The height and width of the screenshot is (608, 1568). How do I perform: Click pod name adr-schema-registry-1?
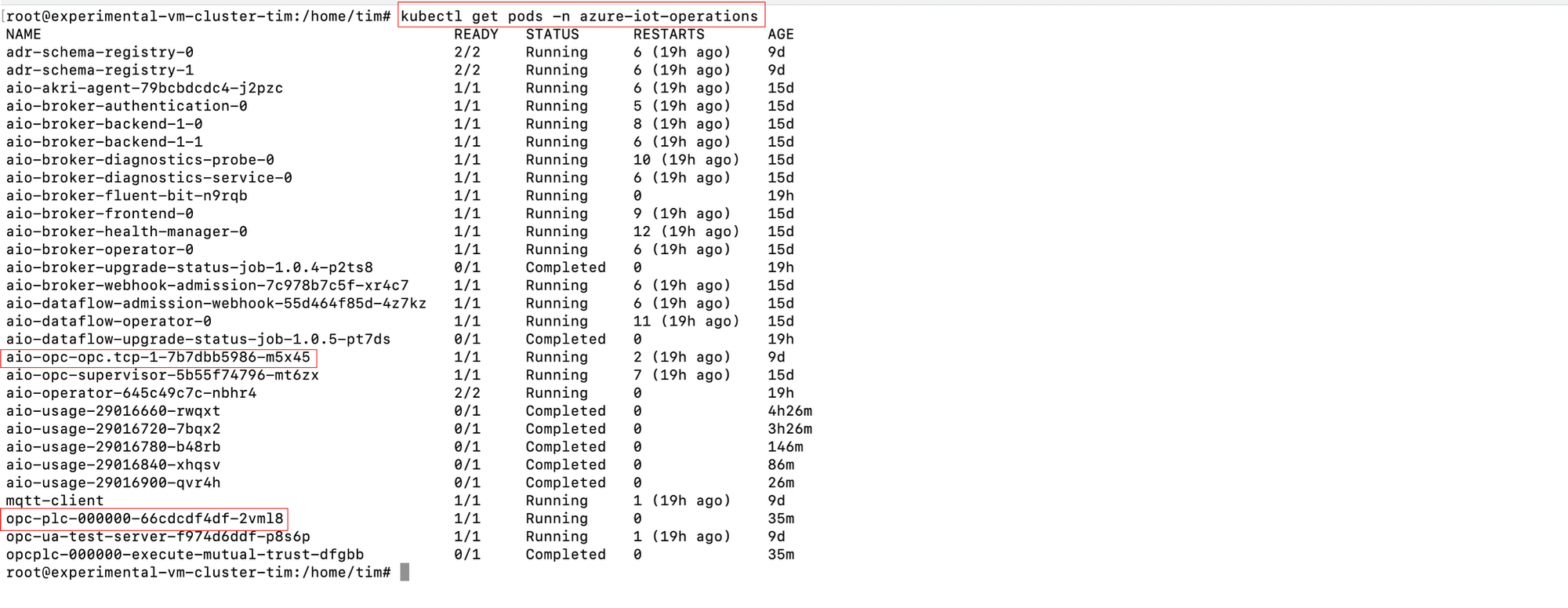[x=100, y=71]
